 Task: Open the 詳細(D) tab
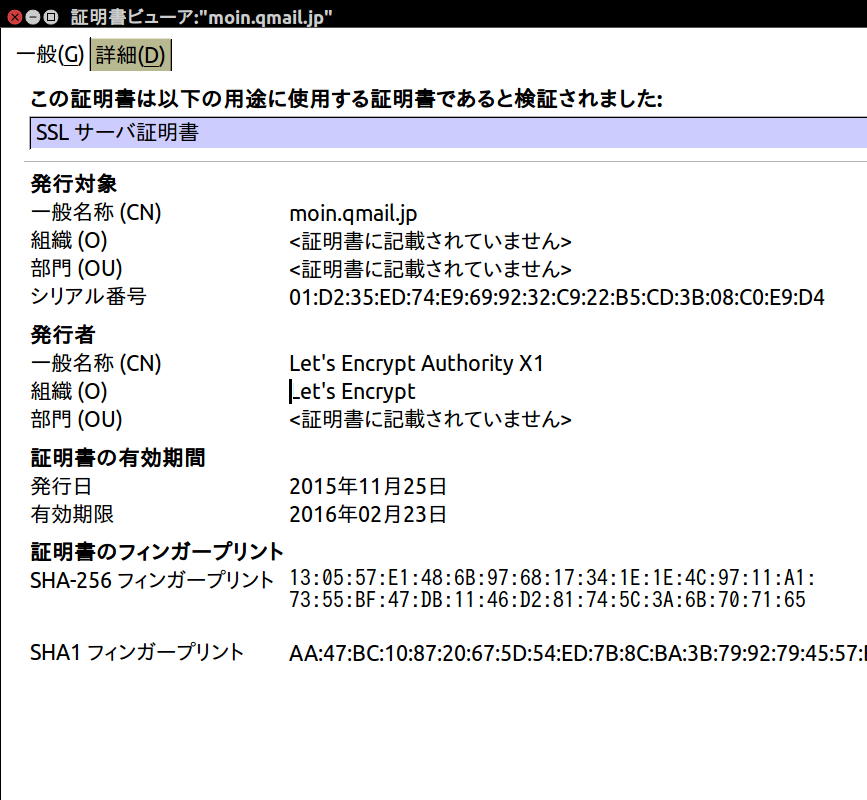tap(131, 55)
